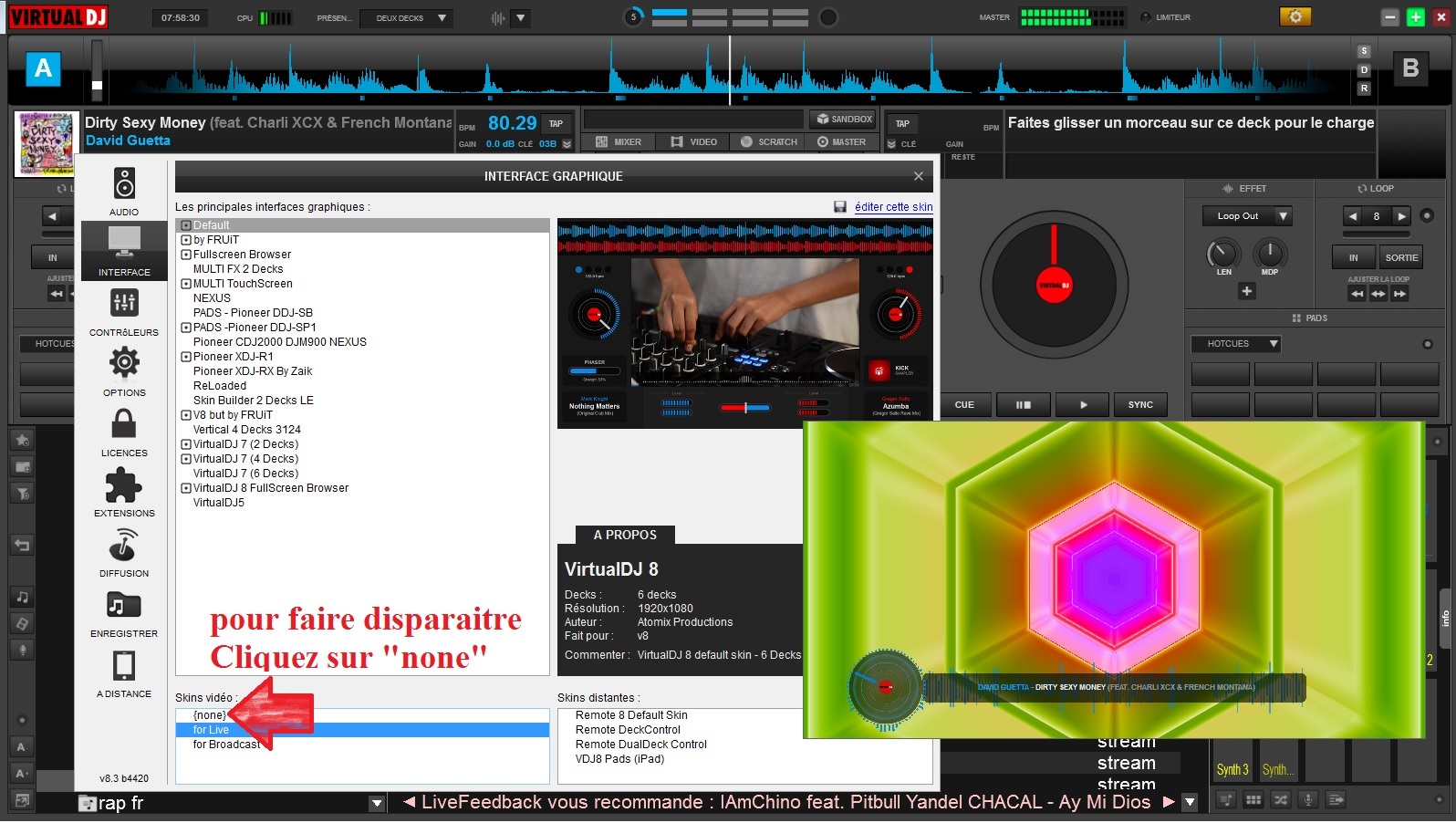Image resolution: width=1456 pixels, height=823 pixels.
Task: Toggle the deck B loop enable dot
Action: click(1427, 215)
